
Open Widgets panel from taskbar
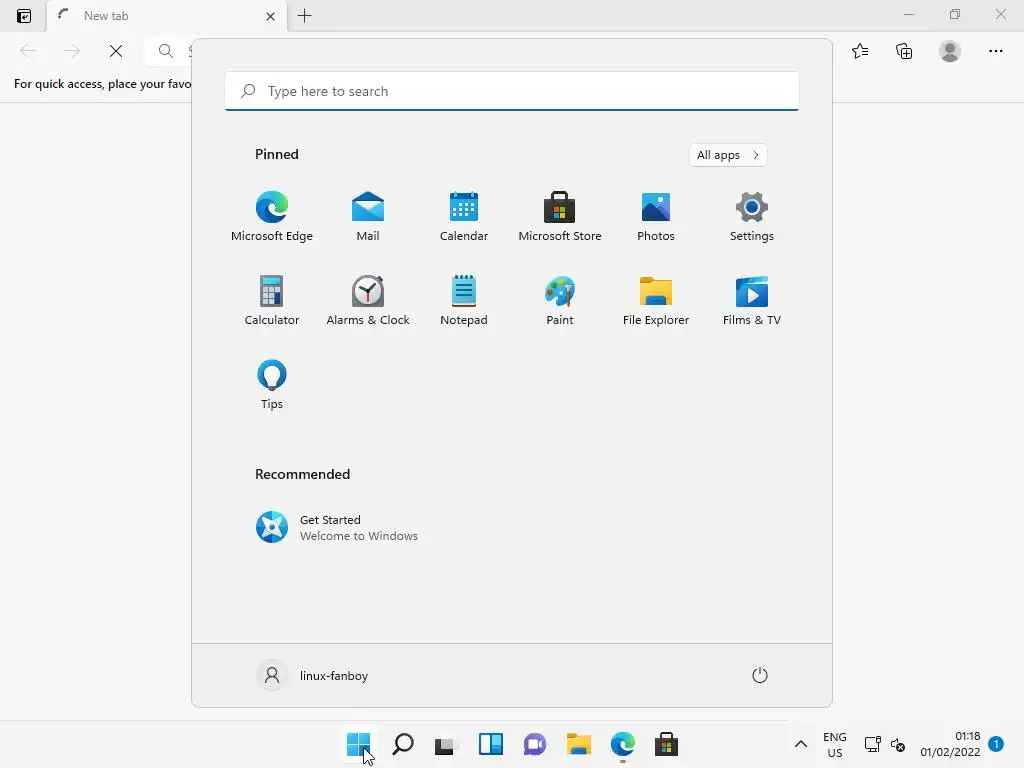491,744
